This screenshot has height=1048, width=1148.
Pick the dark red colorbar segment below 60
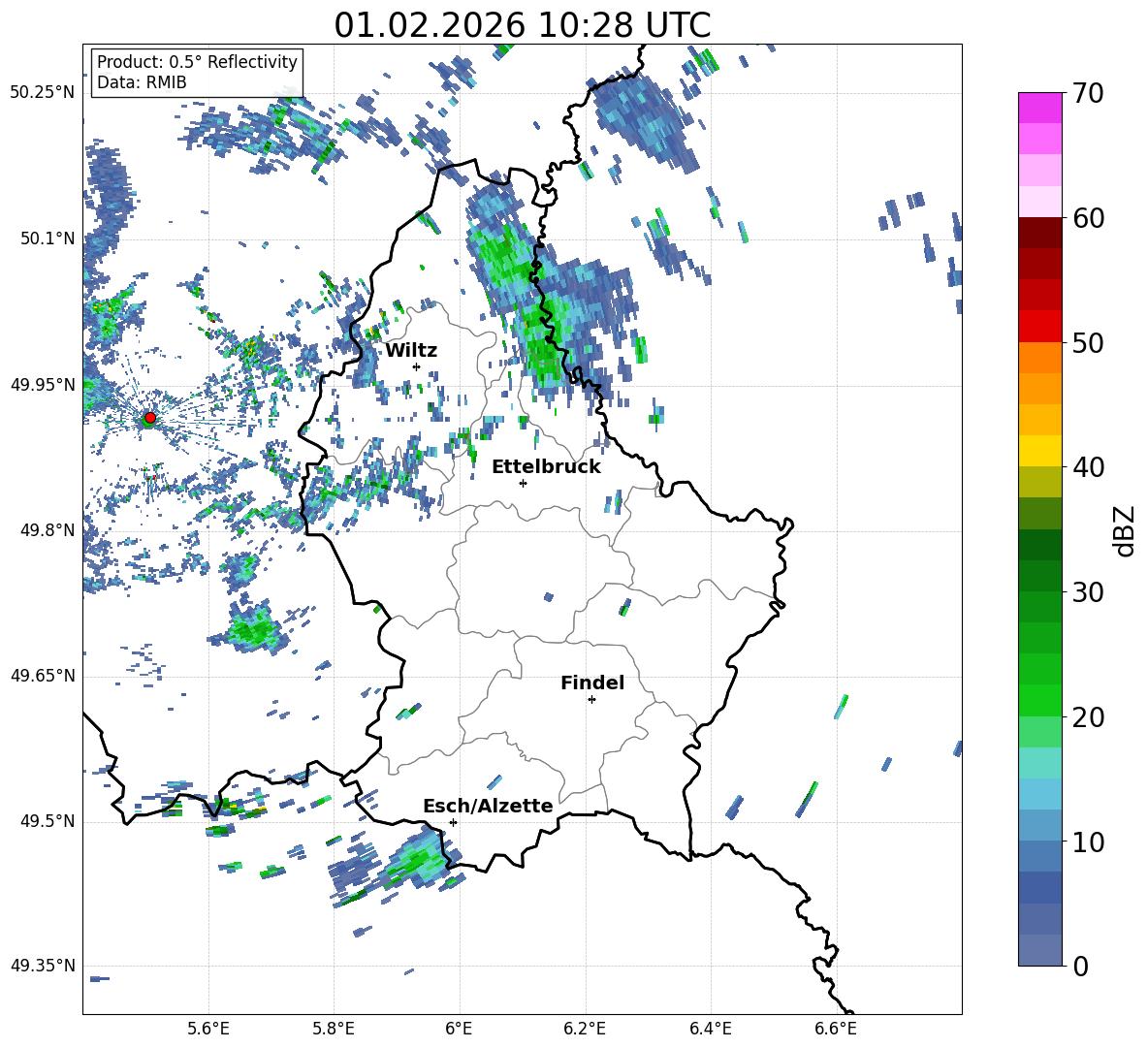pos(1039,233)
